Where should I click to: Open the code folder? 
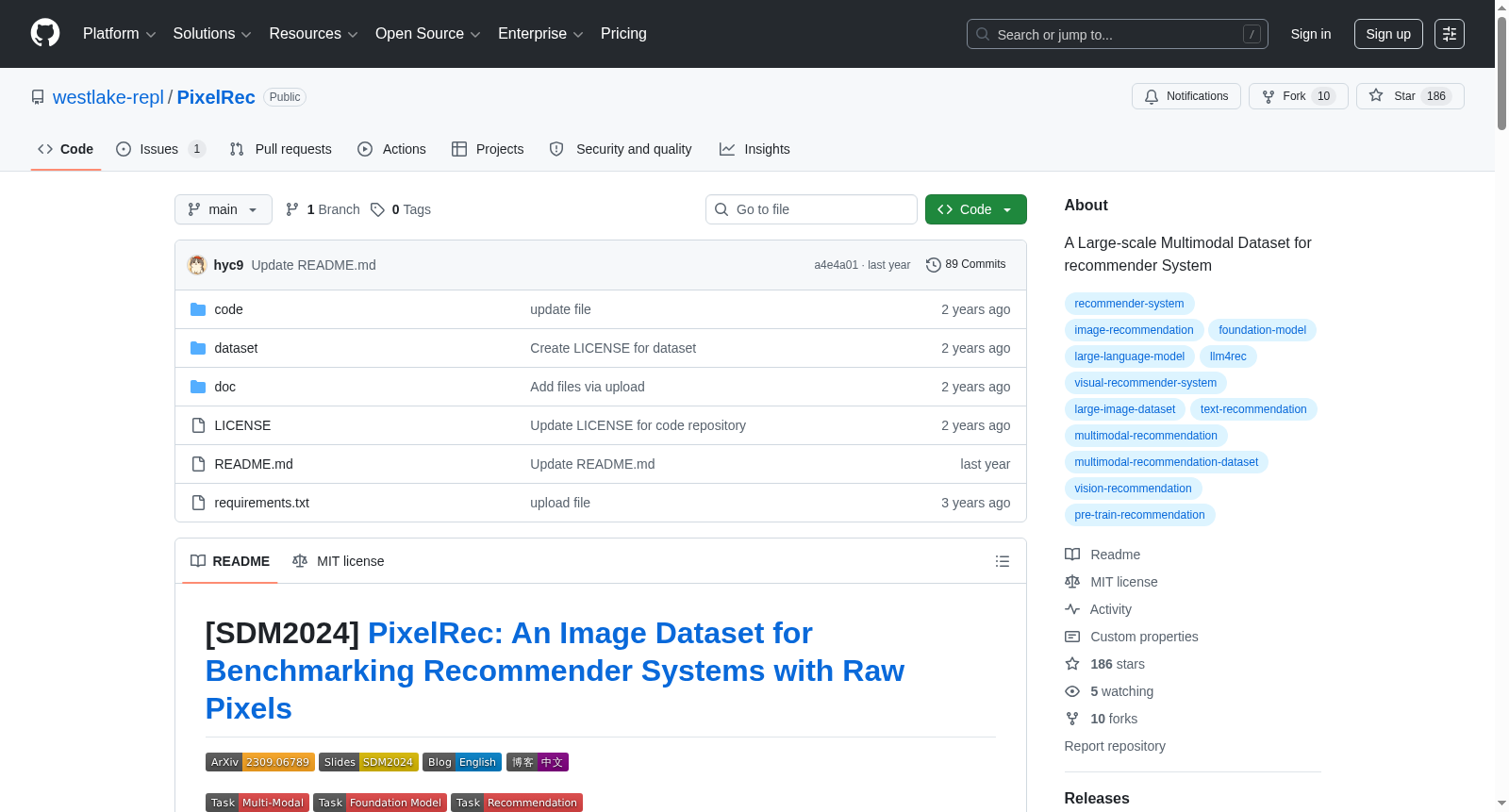click(228, 309)
